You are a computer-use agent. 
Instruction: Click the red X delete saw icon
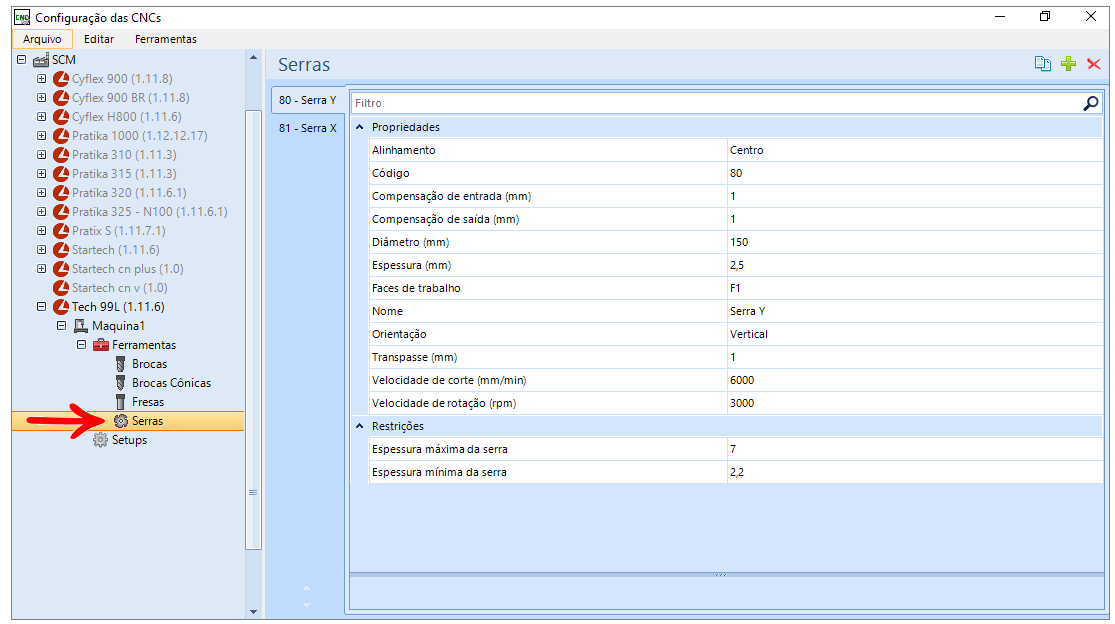(1093, 64)
